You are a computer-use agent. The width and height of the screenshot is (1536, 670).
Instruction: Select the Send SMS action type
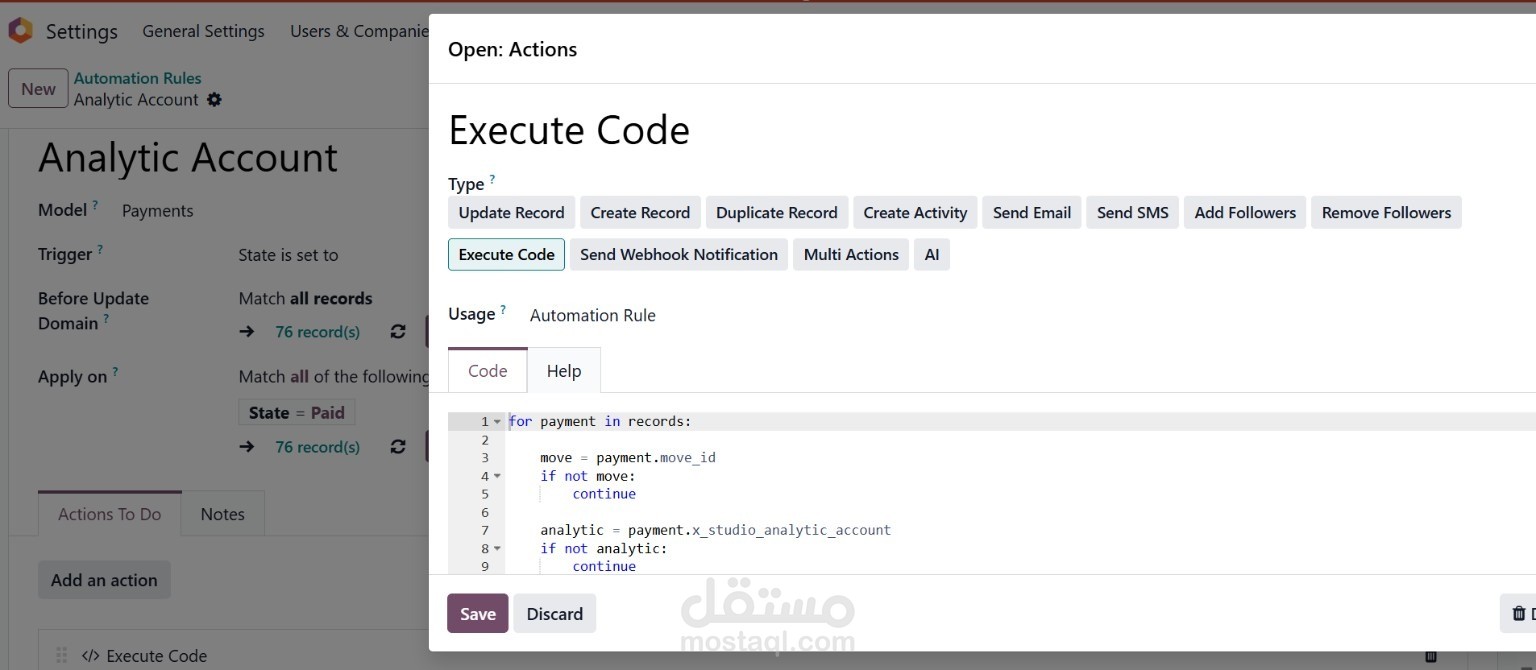coord(1133,213)
